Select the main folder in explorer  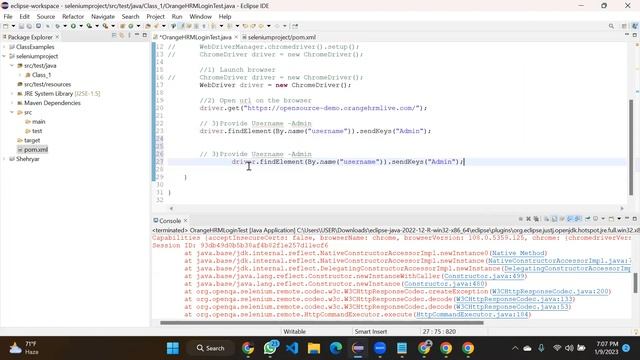pos(35,122)
